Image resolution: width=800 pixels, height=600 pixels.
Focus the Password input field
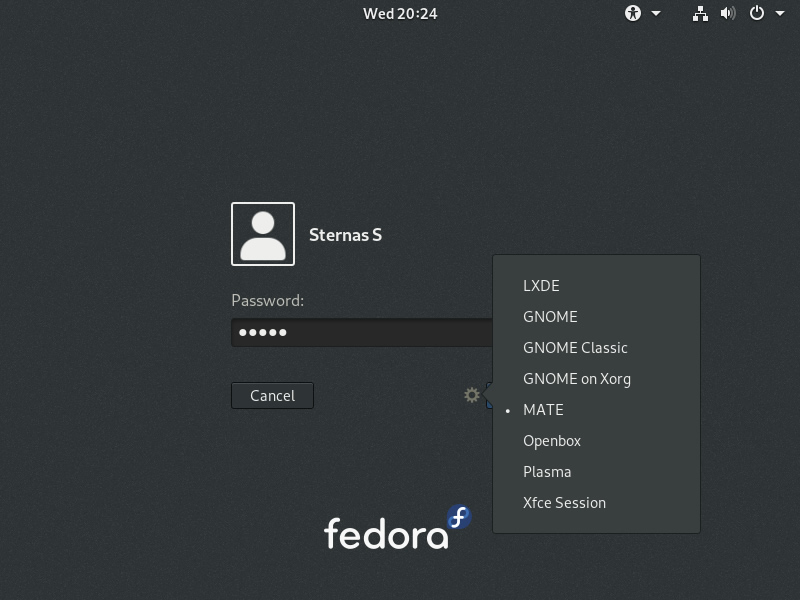pos(362,333)
